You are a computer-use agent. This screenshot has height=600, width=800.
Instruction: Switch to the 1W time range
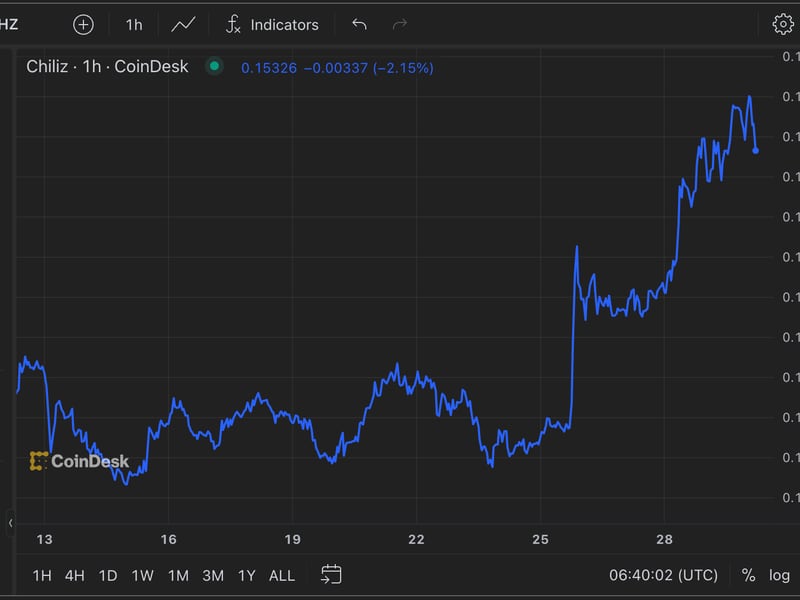[x=142, y=575]
